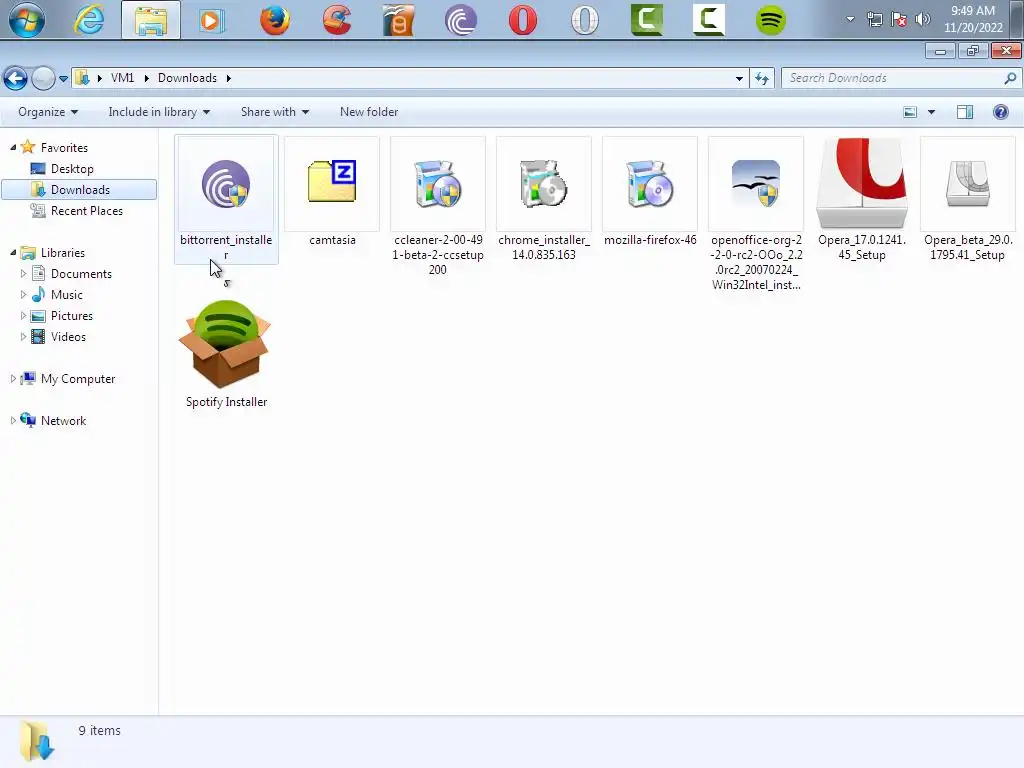Screen dimensions: 1024x768
Task: Collapse the Favorites tree group
Action: click(x=13, y=148)
